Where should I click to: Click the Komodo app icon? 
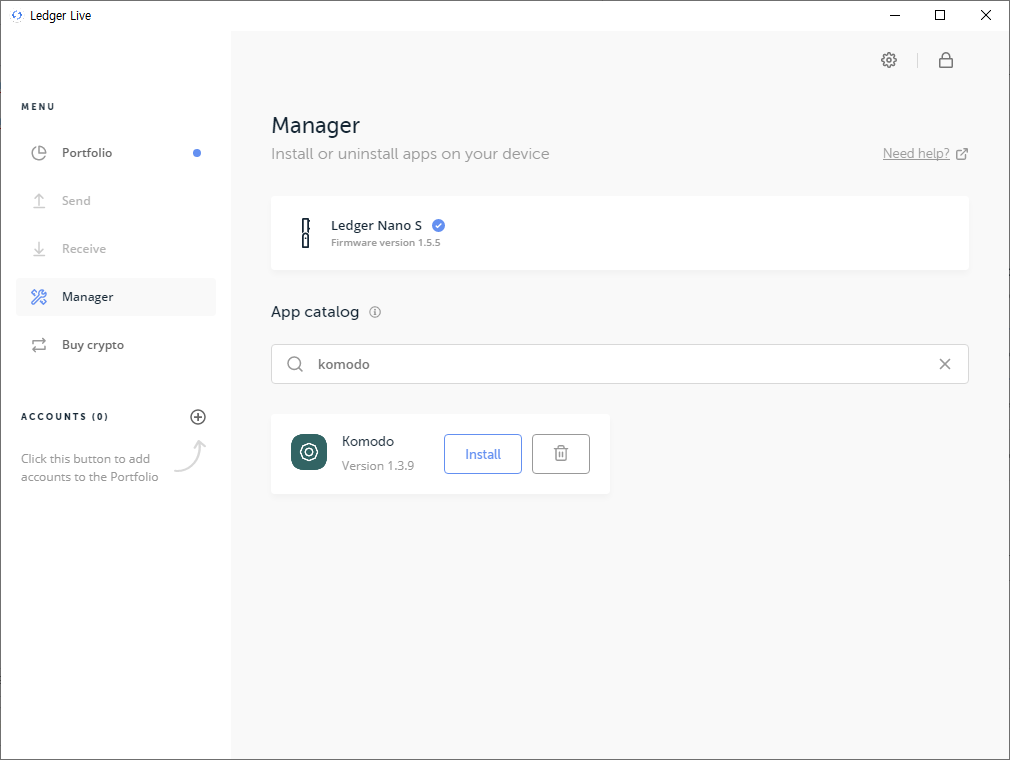pos(309,452)
